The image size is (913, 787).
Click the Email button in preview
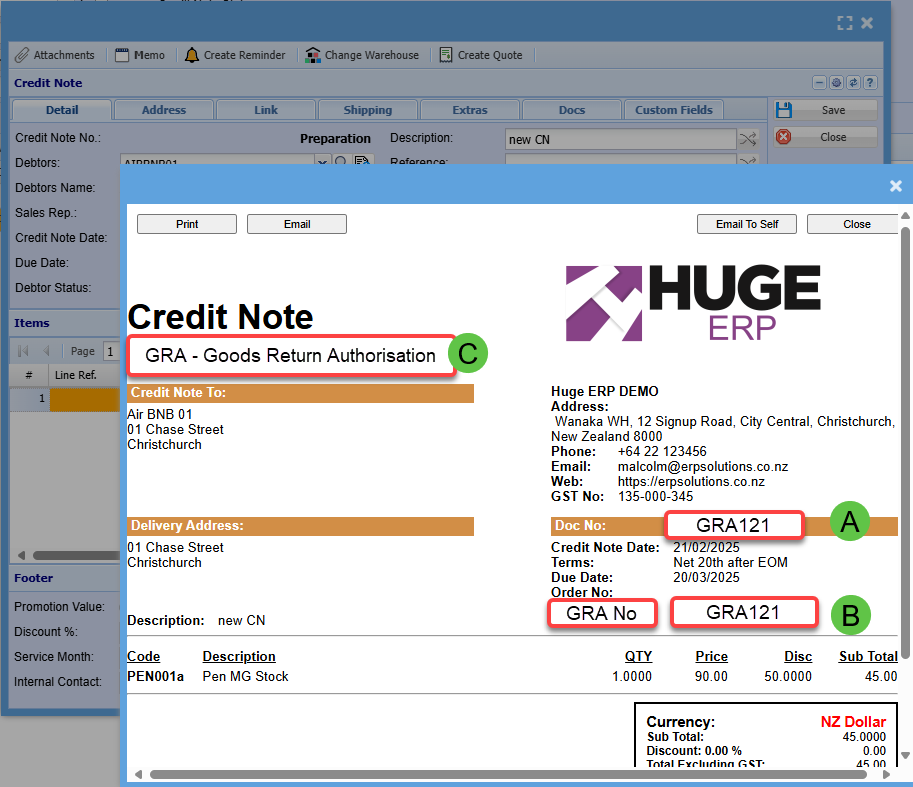[x=297, y=224]
